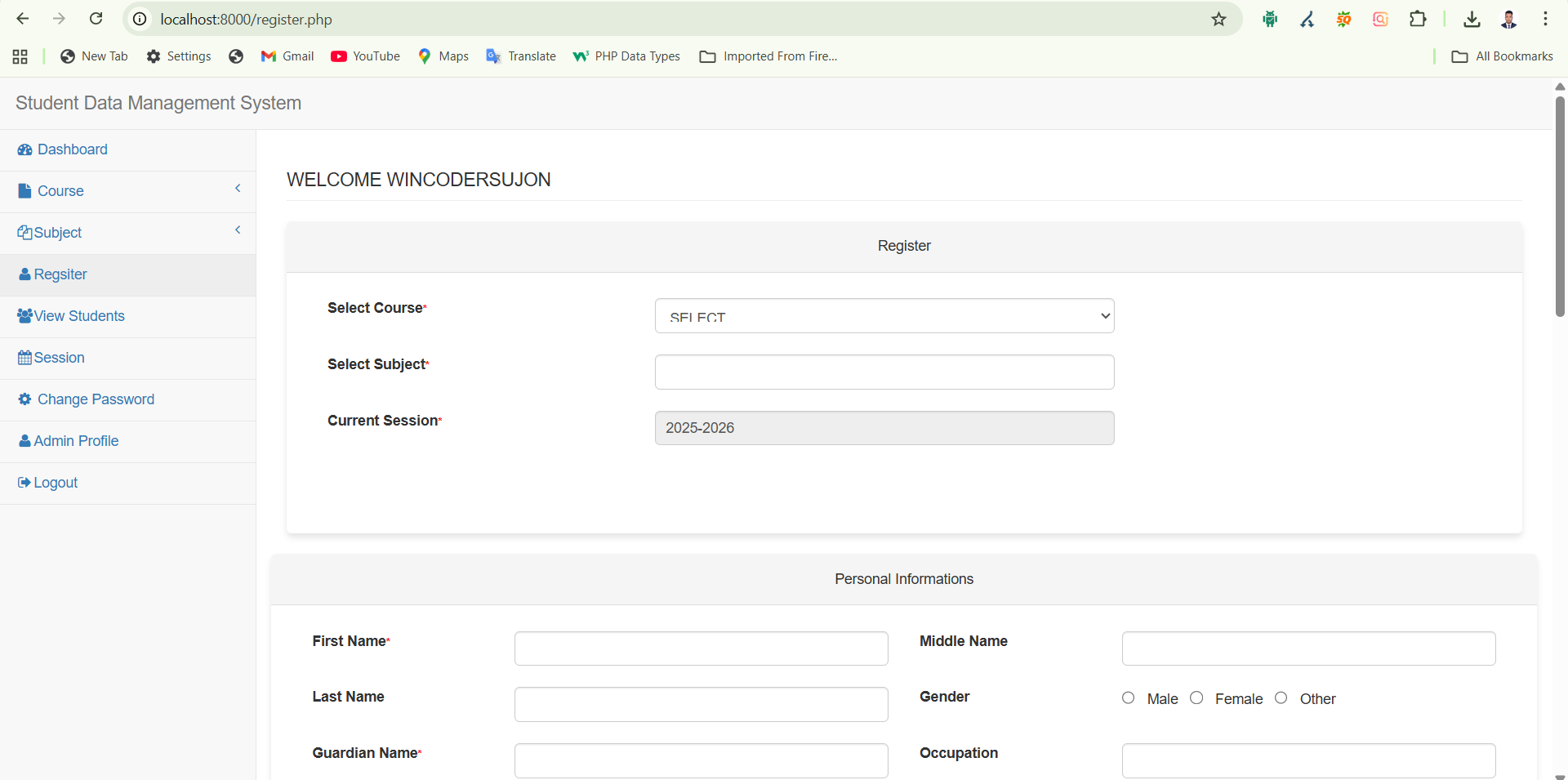Expand the Subject sidebar submenu chevron
1568x780 pixels.
point(238,230)
